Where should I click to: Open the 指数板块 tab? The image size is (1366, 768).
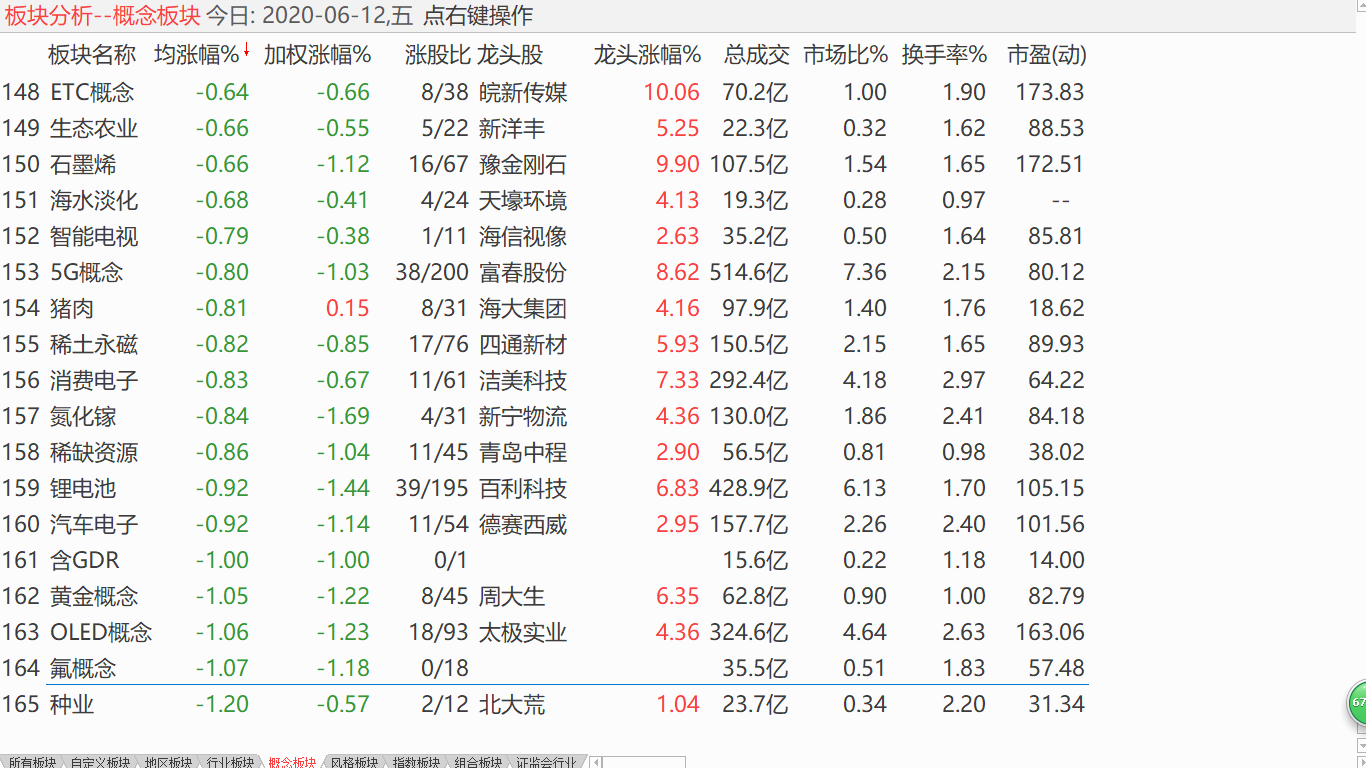click(x=416, y=762)
